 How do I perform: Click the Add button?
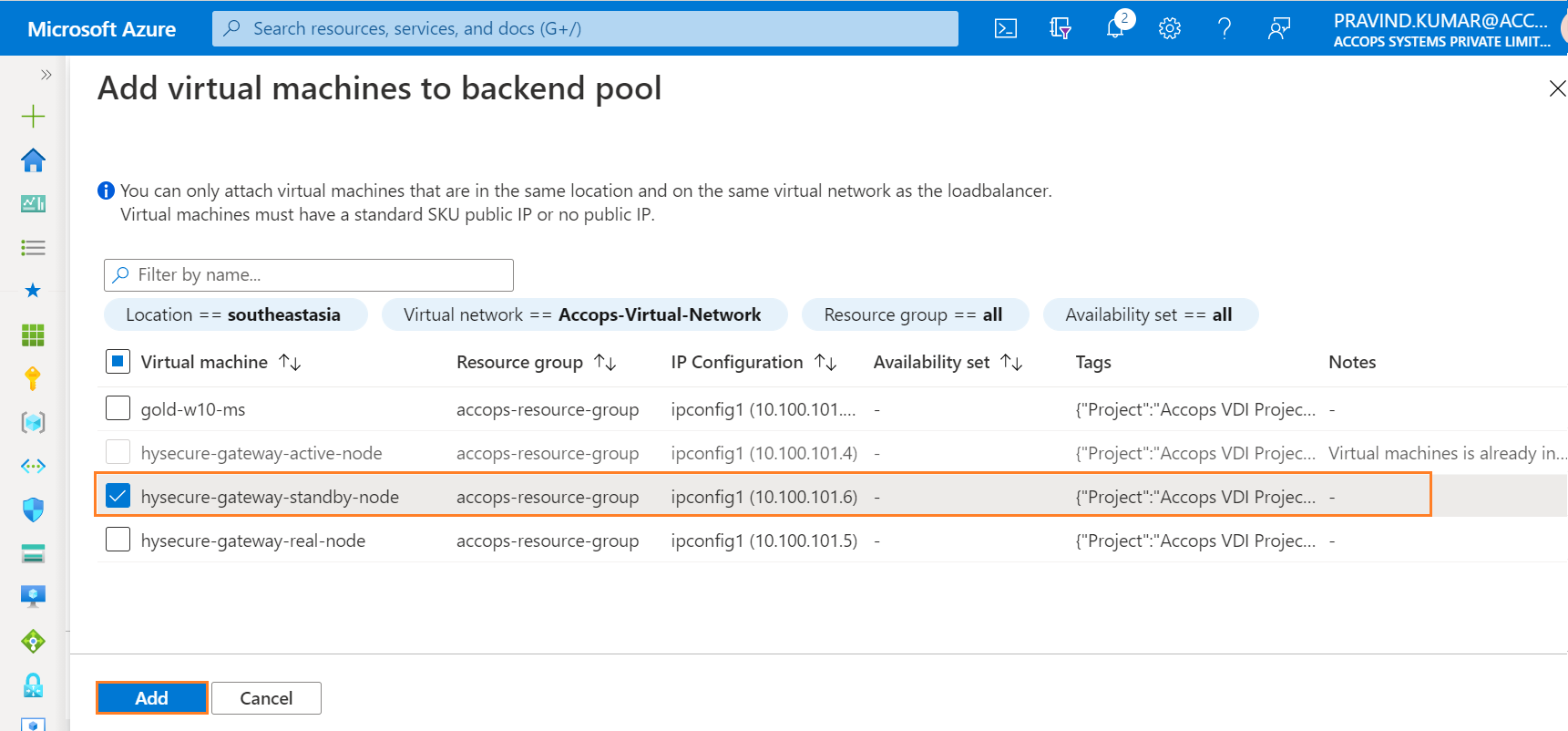tap(152, 698)
